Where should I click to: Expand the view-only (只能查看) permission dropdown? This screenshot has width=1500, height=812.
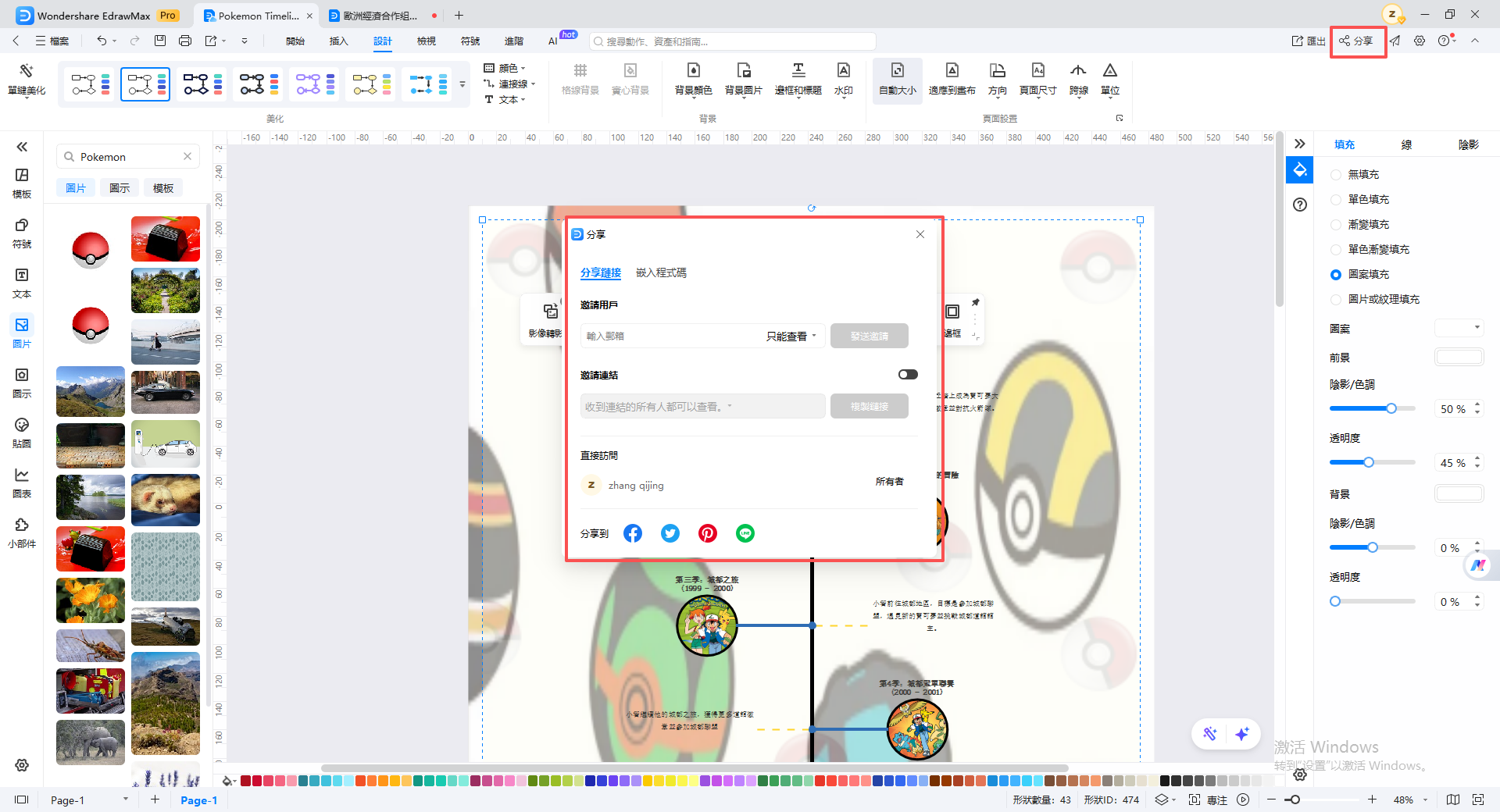(x=791, y=336)
